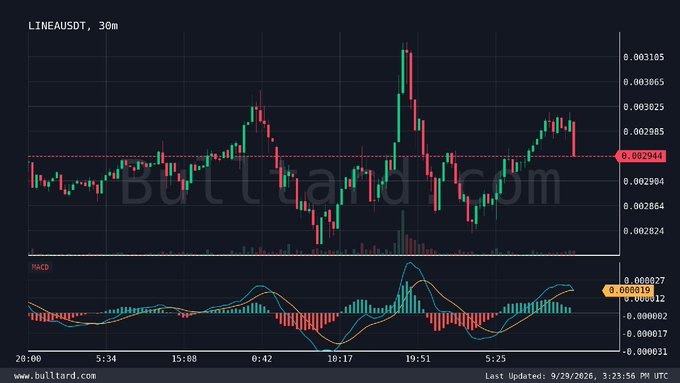Image resolution: width=680 pixels, height=383 pixels.
Task: Open the www.bulltard.com link
Action: click(x=55, y=376)
